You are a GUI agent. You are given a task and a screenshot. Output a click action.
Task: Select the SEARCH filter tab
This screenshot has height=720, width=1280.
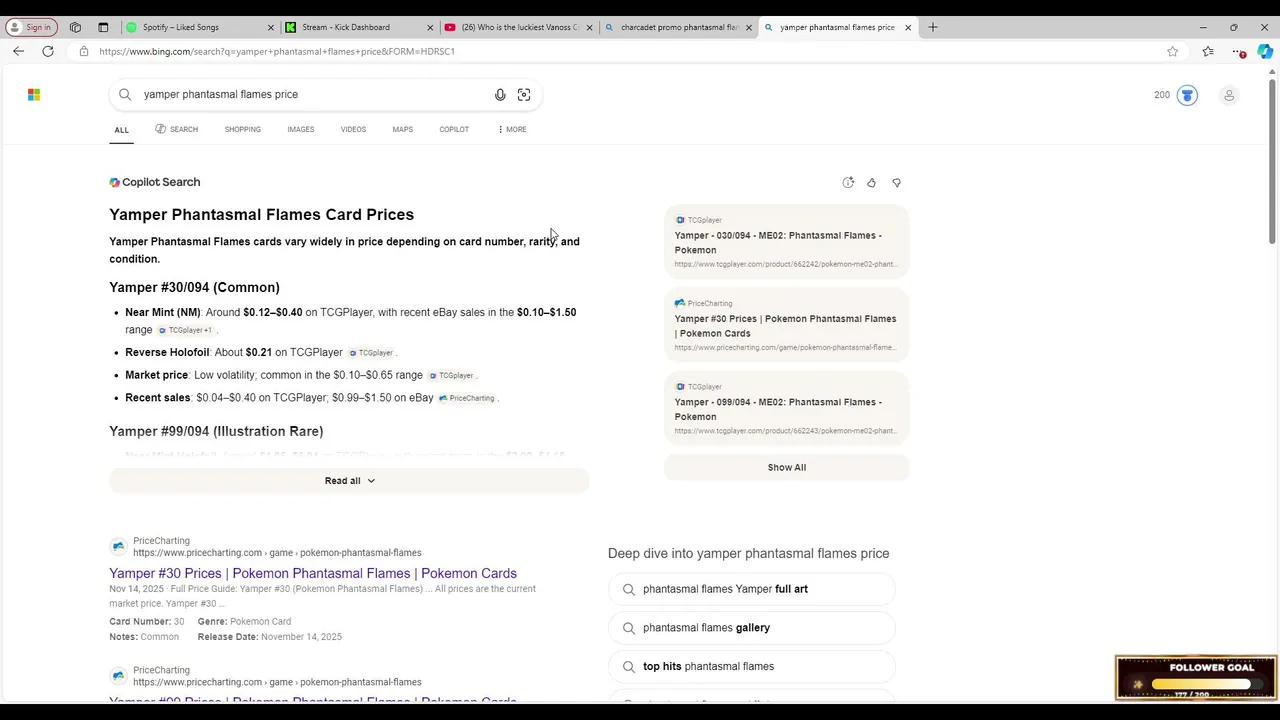177,129
